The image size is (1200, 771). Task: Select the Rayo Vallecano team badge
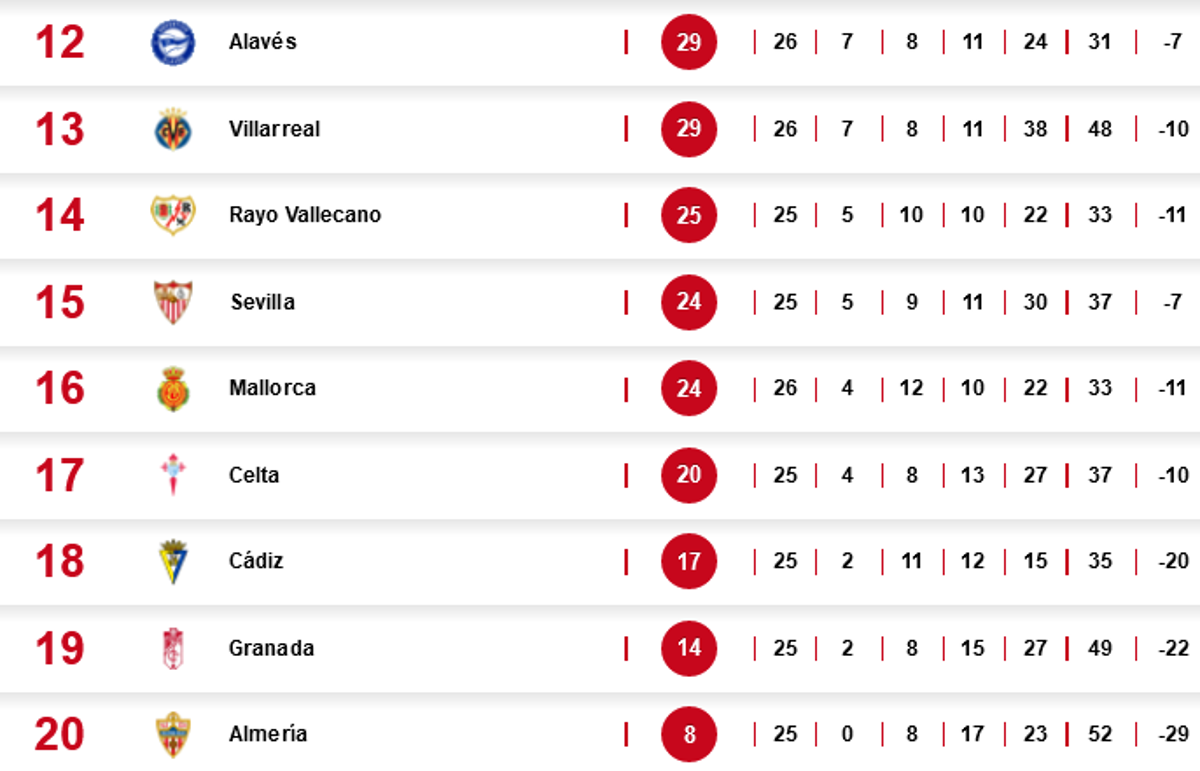pyautogui.click(x=173, y=215)
